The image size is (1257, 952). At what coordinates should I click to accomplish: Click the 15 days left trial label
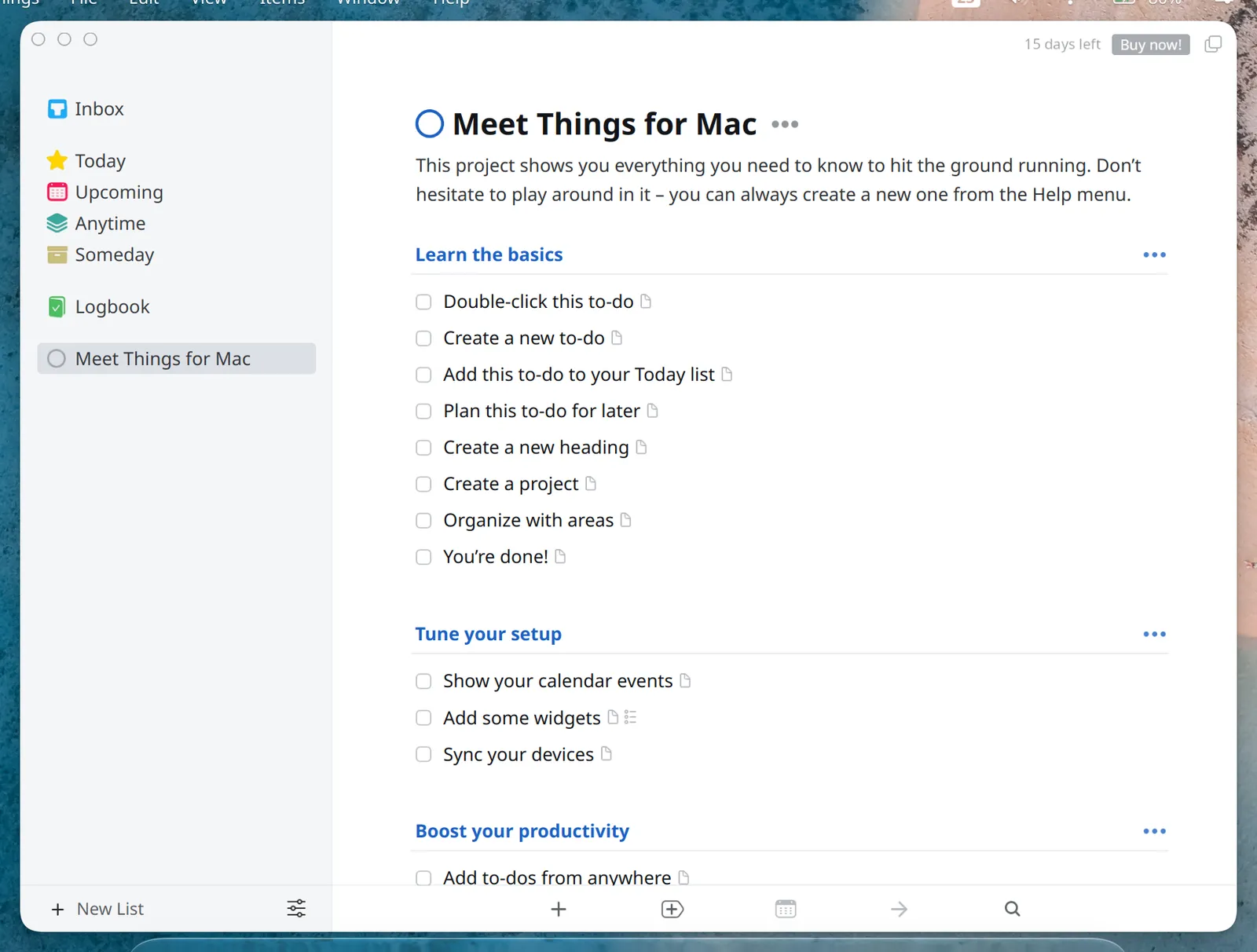tap(1062, 45)
